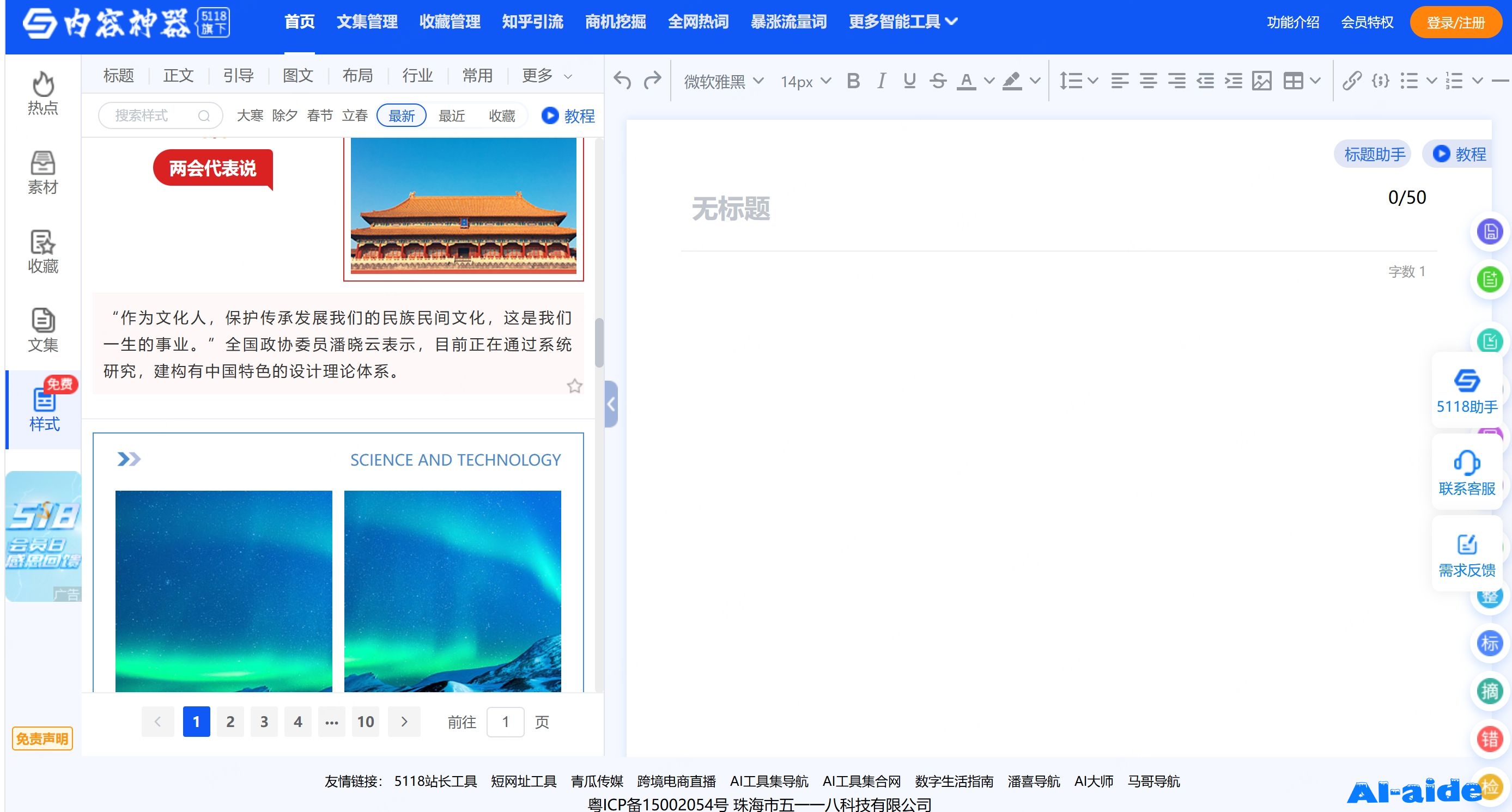The image size is (1512, 812).
Task: Select the 最近 filter
Action: click(451, 115)
